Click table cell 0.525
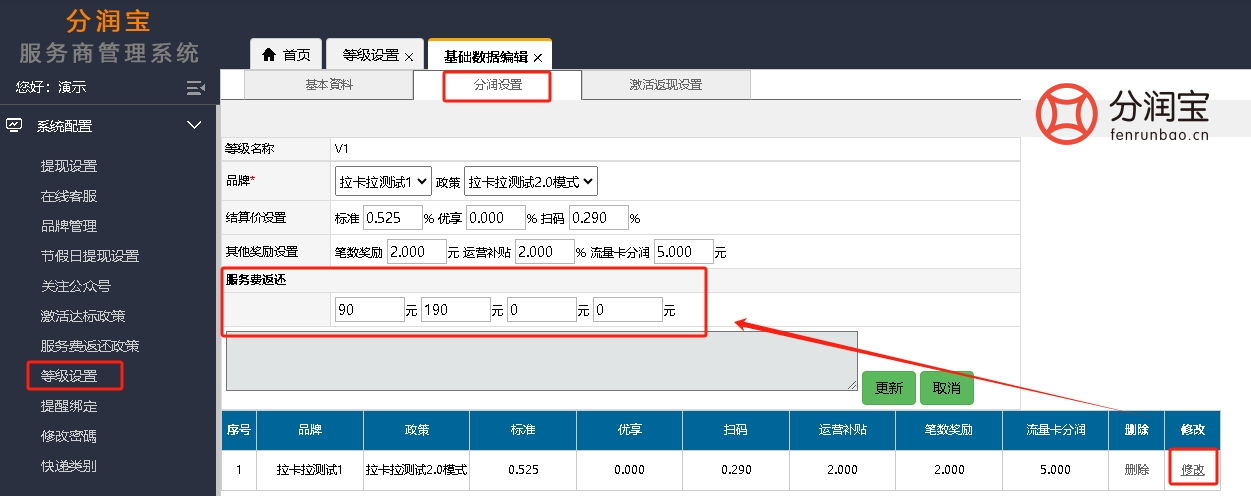The image size is (1251, 496). click(523, 470)
